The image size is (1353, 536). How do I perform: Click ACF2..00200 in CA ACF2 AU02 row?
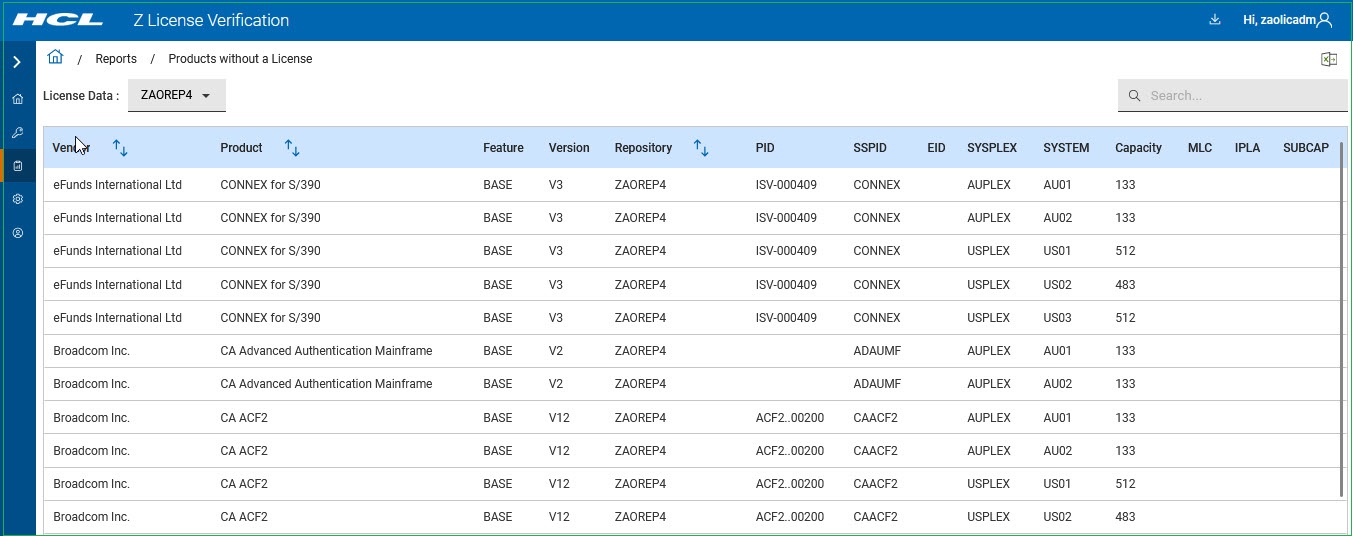[790, 451]
